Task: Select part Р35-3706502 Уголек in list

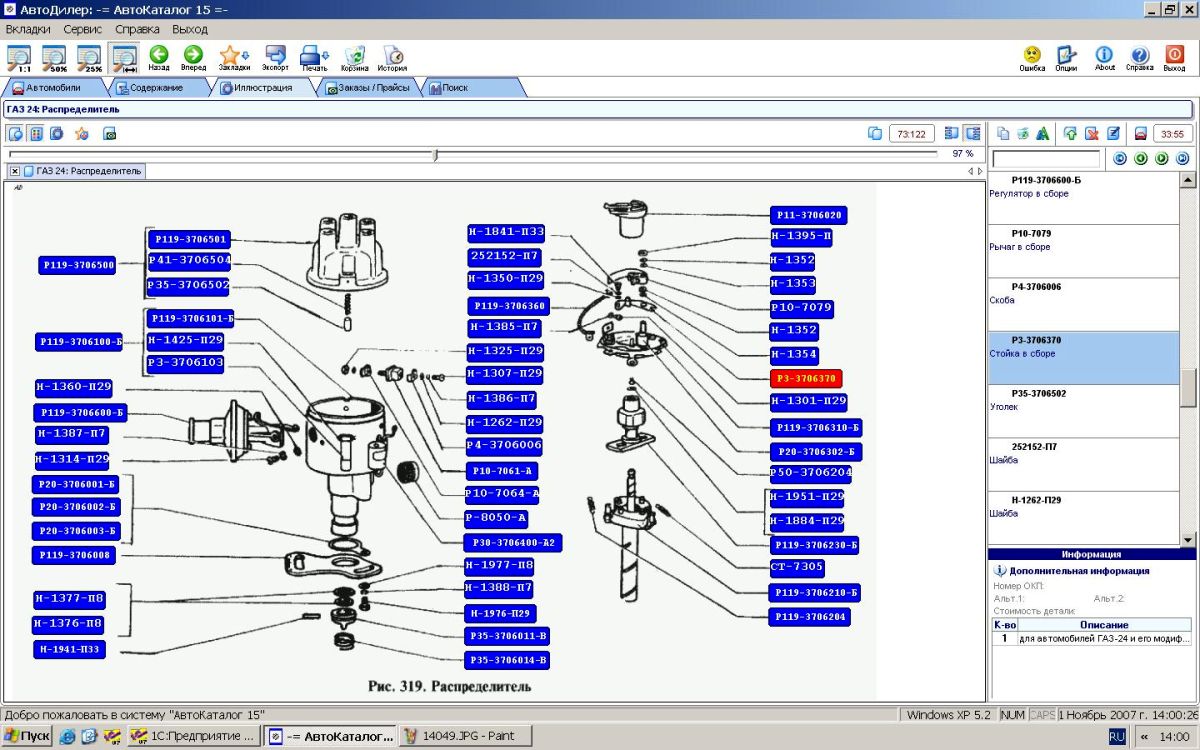Action: [x=1083, y=411]
